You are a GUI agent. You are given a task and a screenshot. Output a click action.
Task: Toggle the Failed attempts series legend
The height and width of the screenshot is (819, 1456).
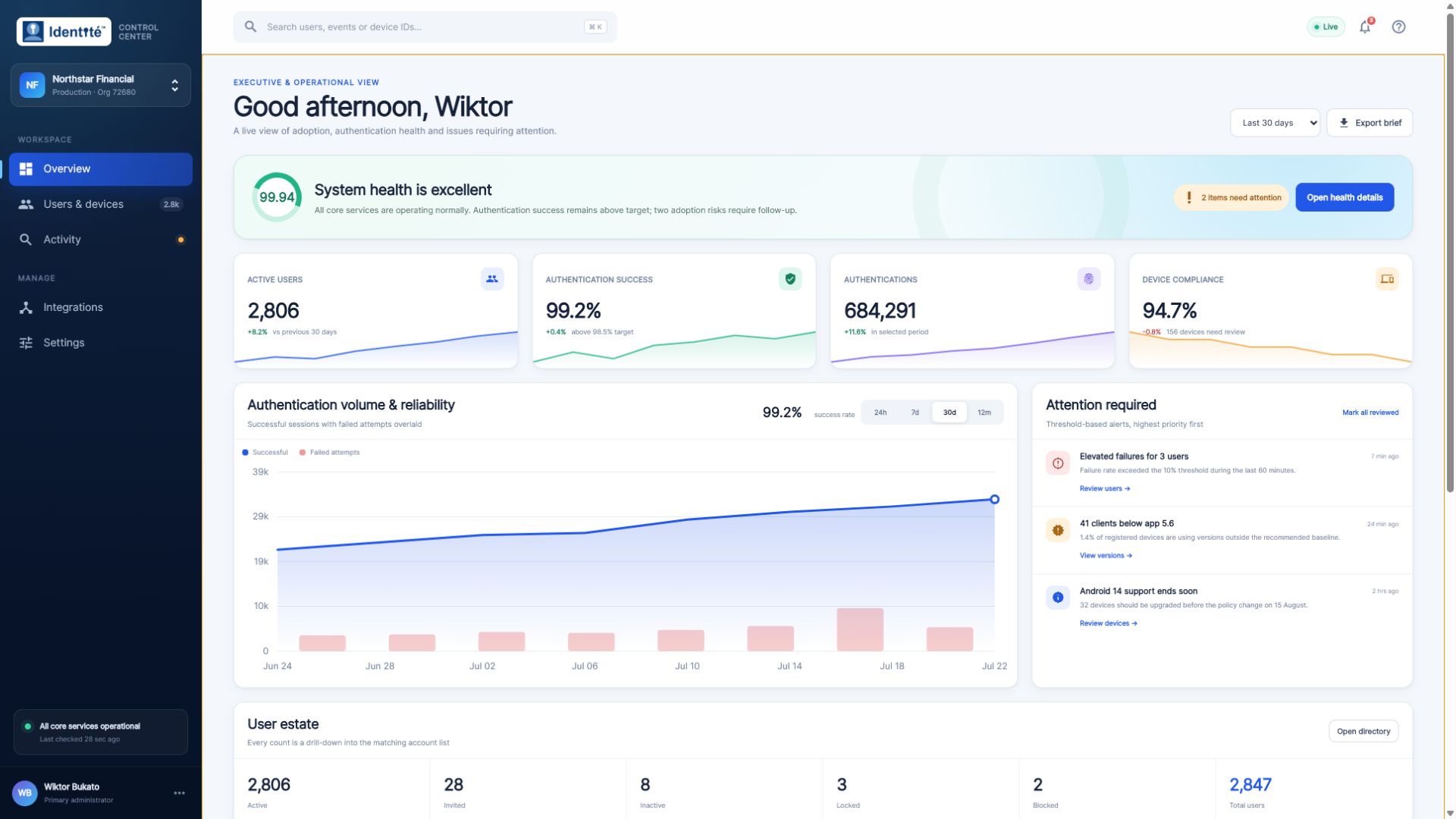[x=329, y=453]
